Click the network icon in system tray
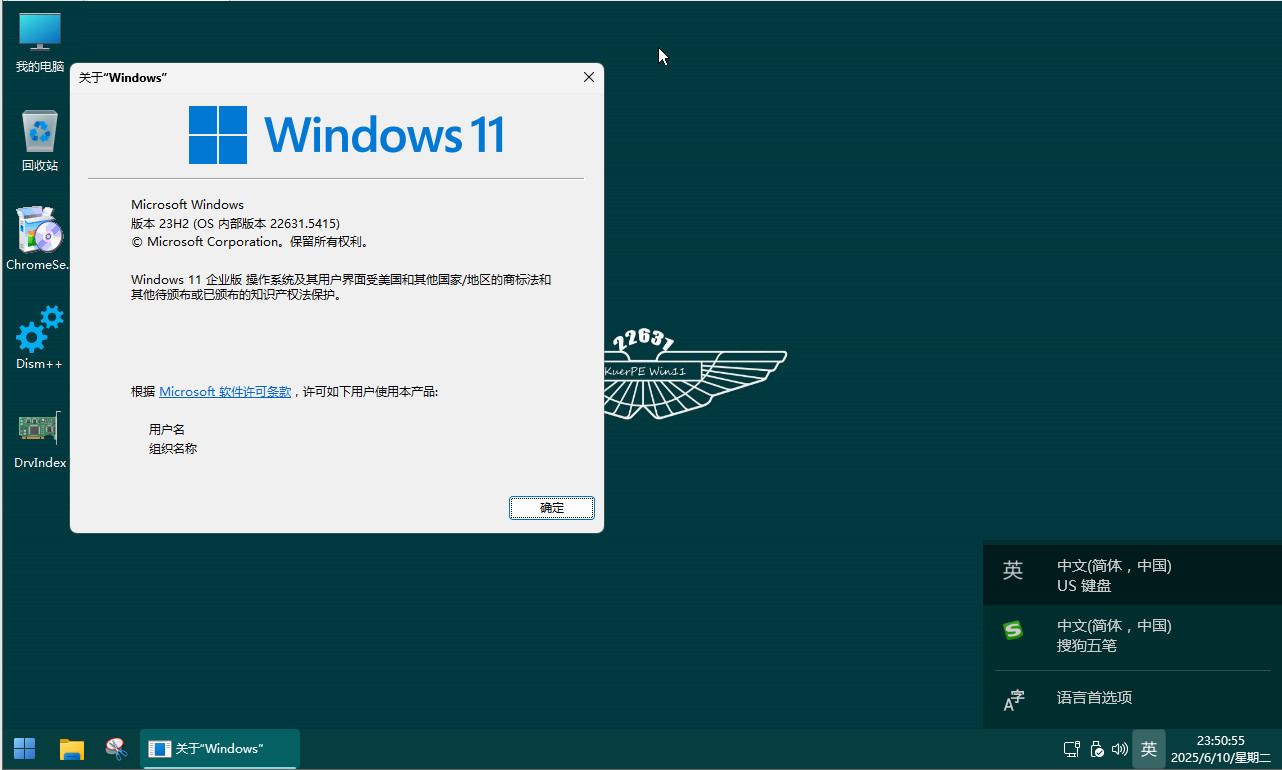The height and width of the screenshot is (770, 1282). (1071, 749)
